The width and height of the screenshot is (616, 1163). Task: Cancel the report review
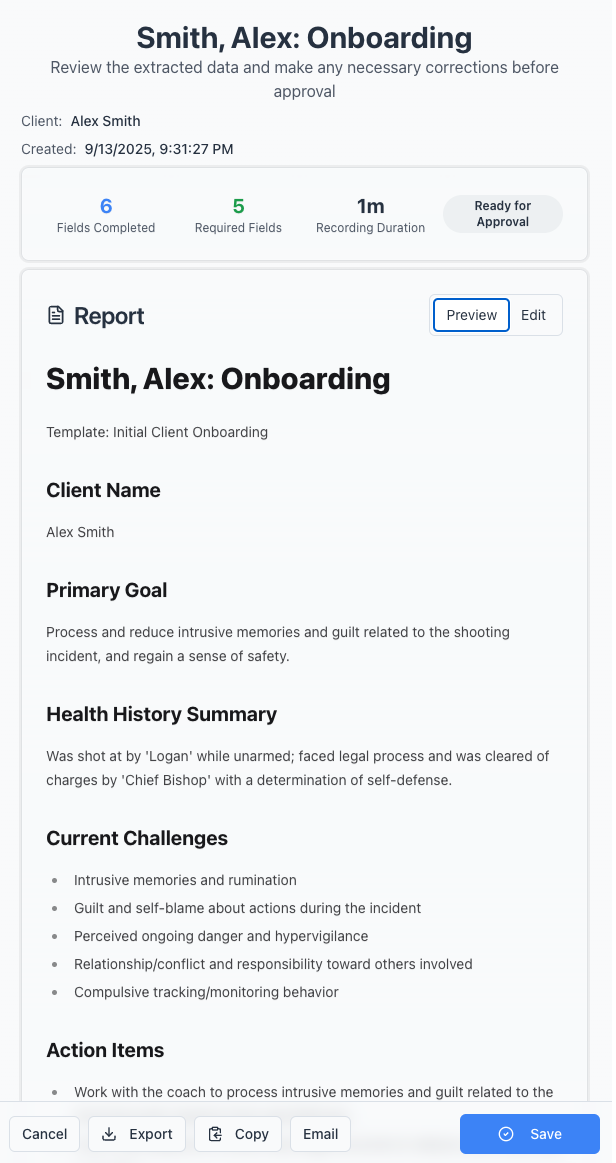[44, 1134]
